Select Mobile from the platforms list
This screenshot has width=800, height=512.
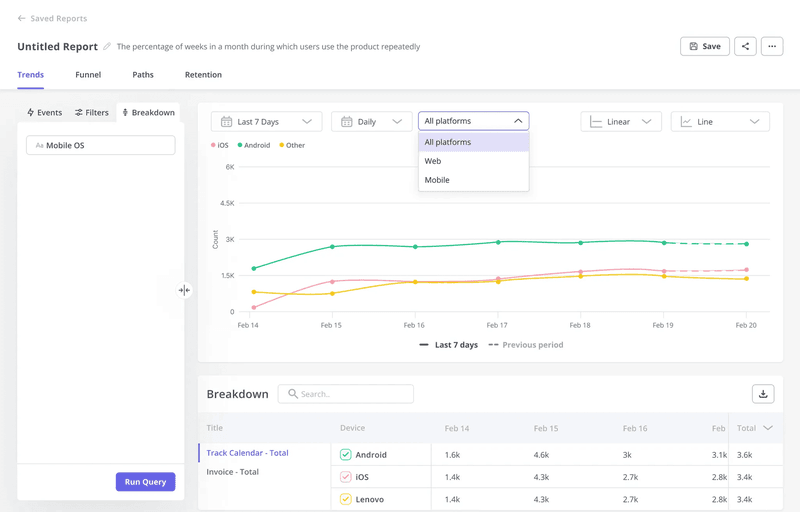click(x=437, y=180)
